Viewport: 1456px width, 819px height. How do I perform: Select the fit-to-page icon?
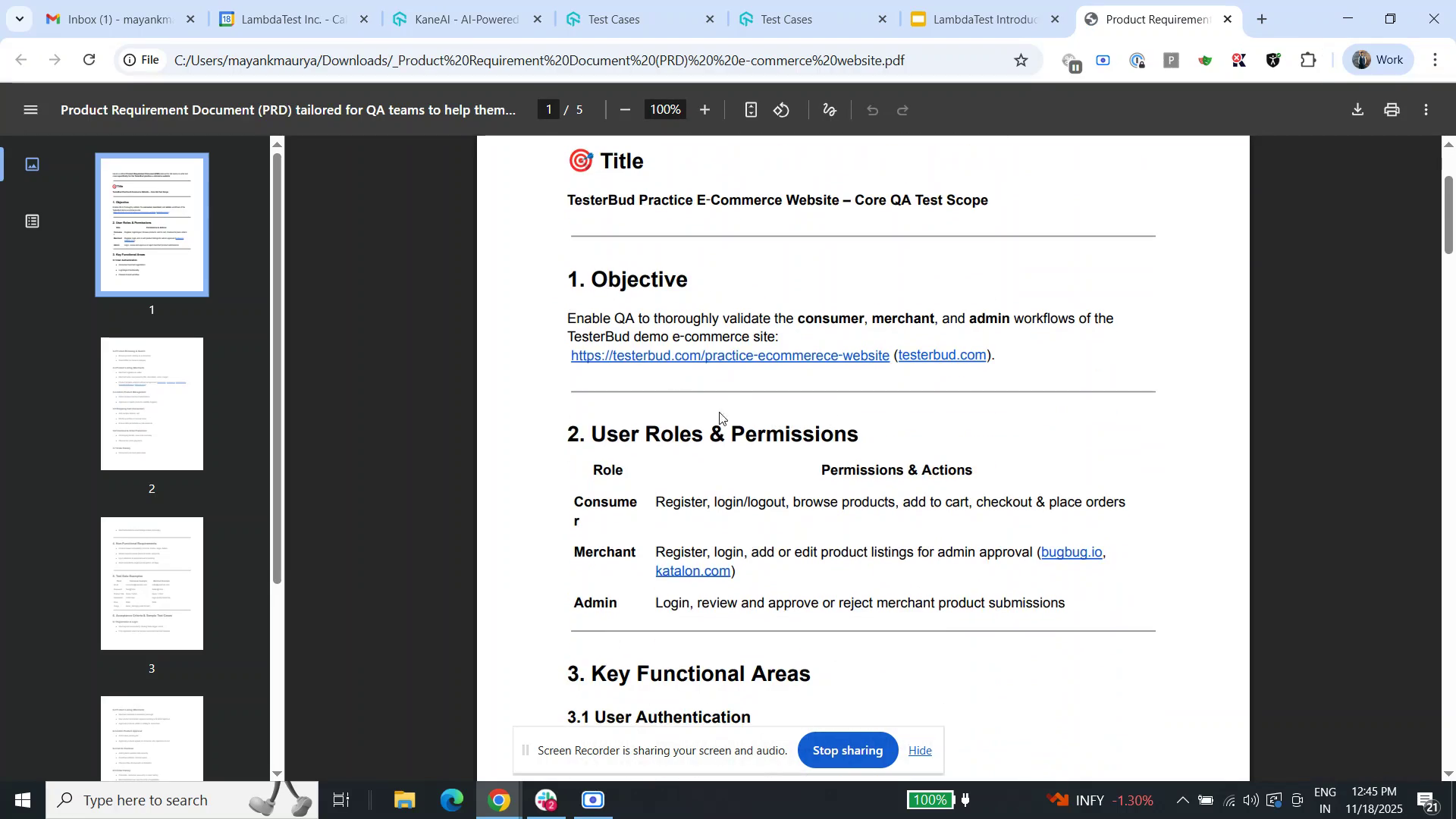tap(751, 109)
